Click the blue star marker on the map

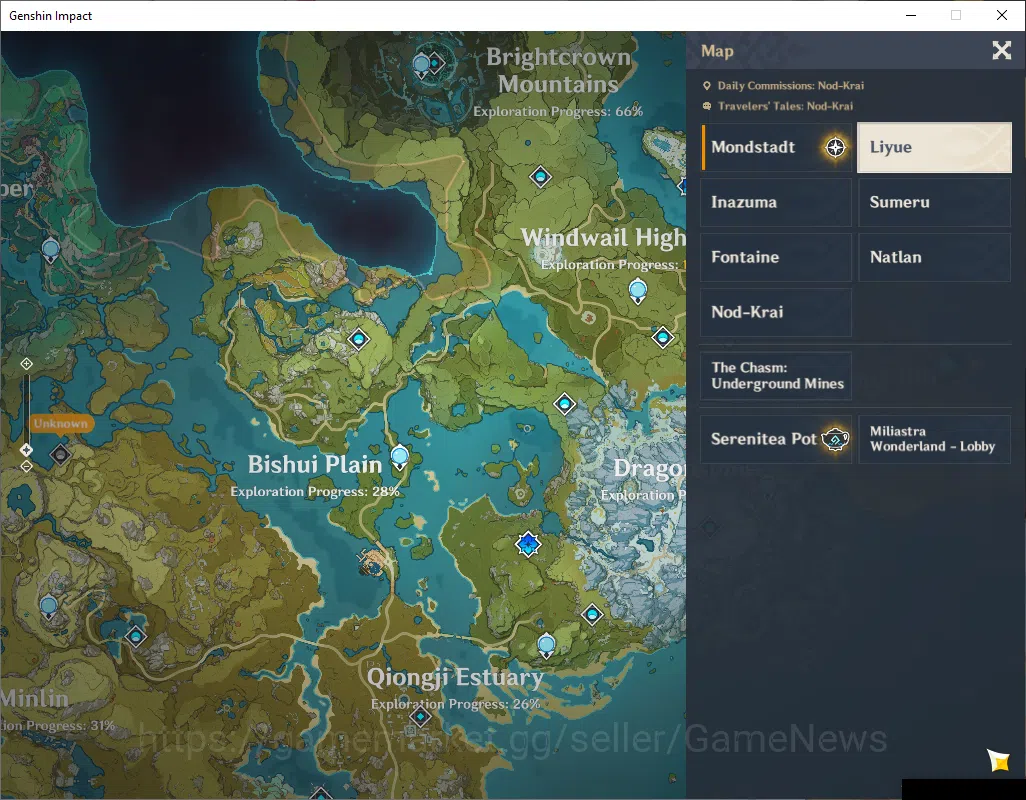[x=528, y=544]
